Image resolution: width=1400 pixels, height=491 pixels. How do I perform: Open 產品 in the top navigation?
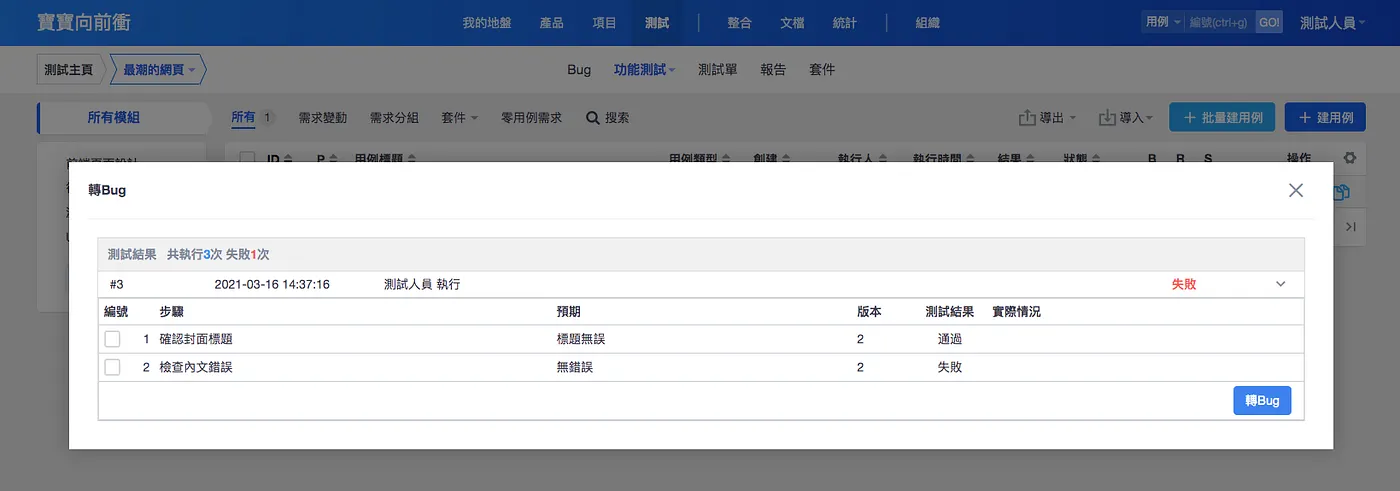pyautogui.click(x=551, y=22)
